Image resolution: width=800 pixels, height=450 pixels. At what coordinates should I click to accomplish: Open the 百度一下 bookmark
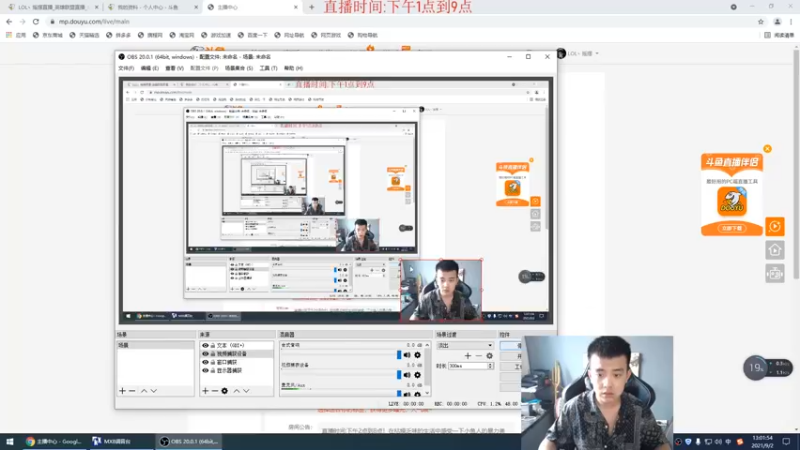(253, 35)
